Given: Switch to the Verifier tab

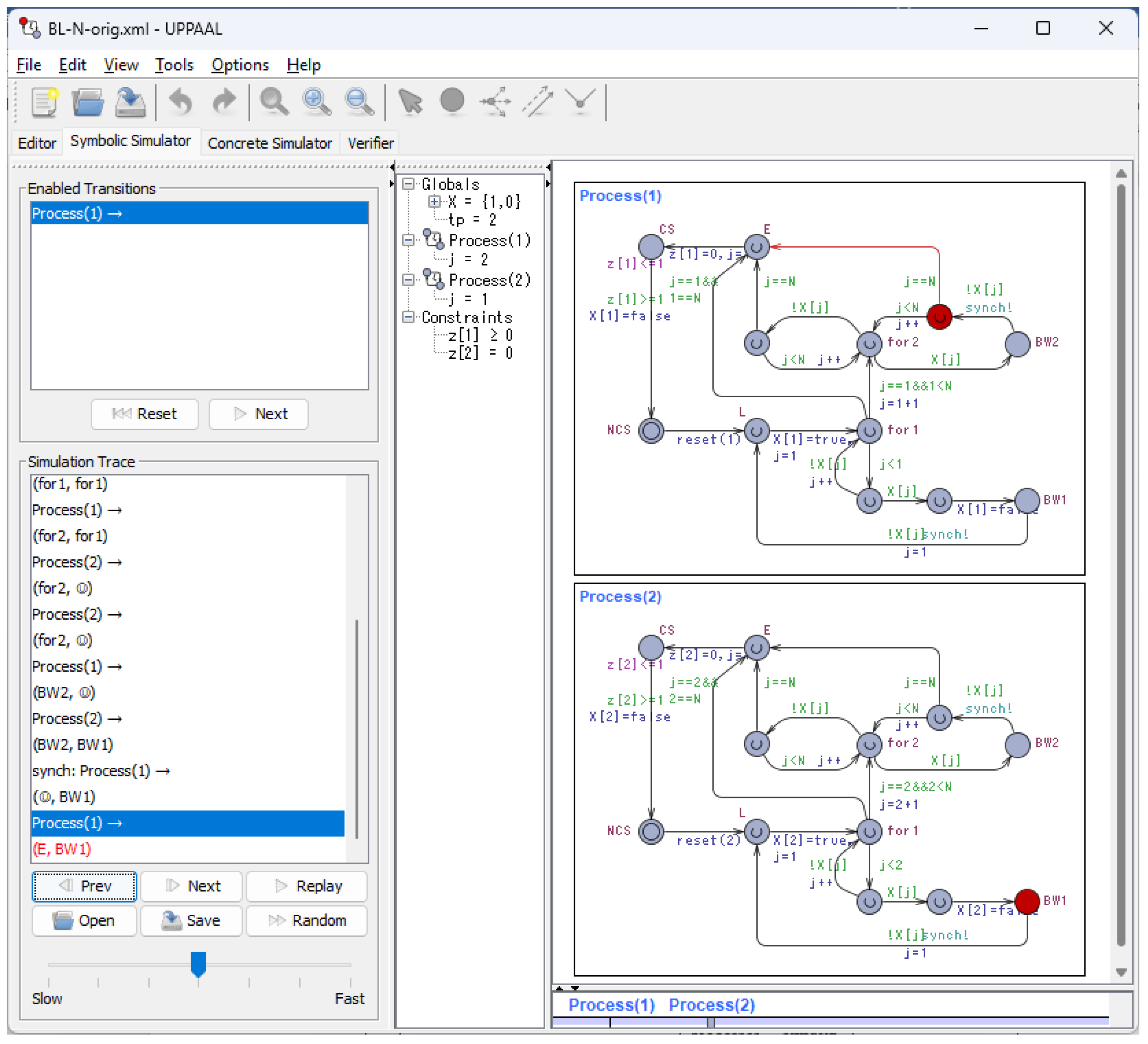Looking at the screenshot, I should 370,143.
